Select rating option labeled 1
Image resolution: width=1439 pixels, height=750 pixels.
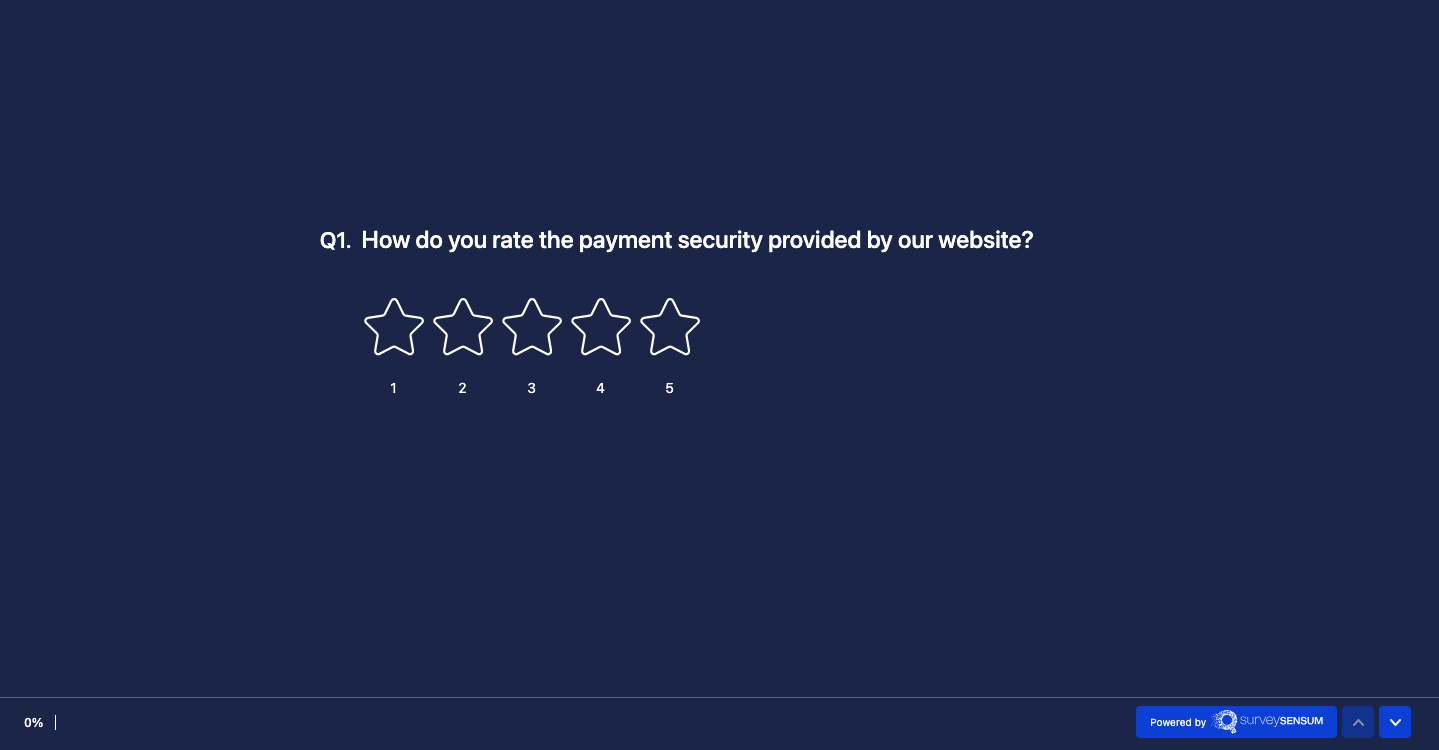[393, 388]
